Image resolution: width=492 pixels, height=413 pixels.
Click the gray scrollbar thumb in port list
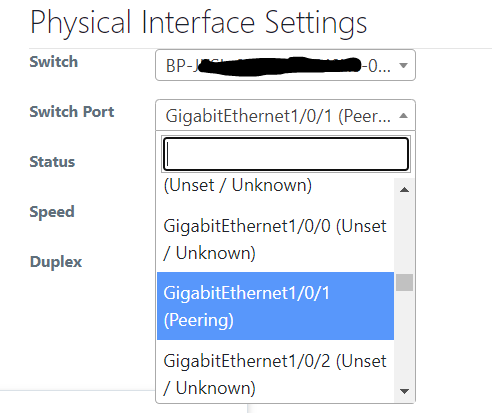tap(404, 282)
